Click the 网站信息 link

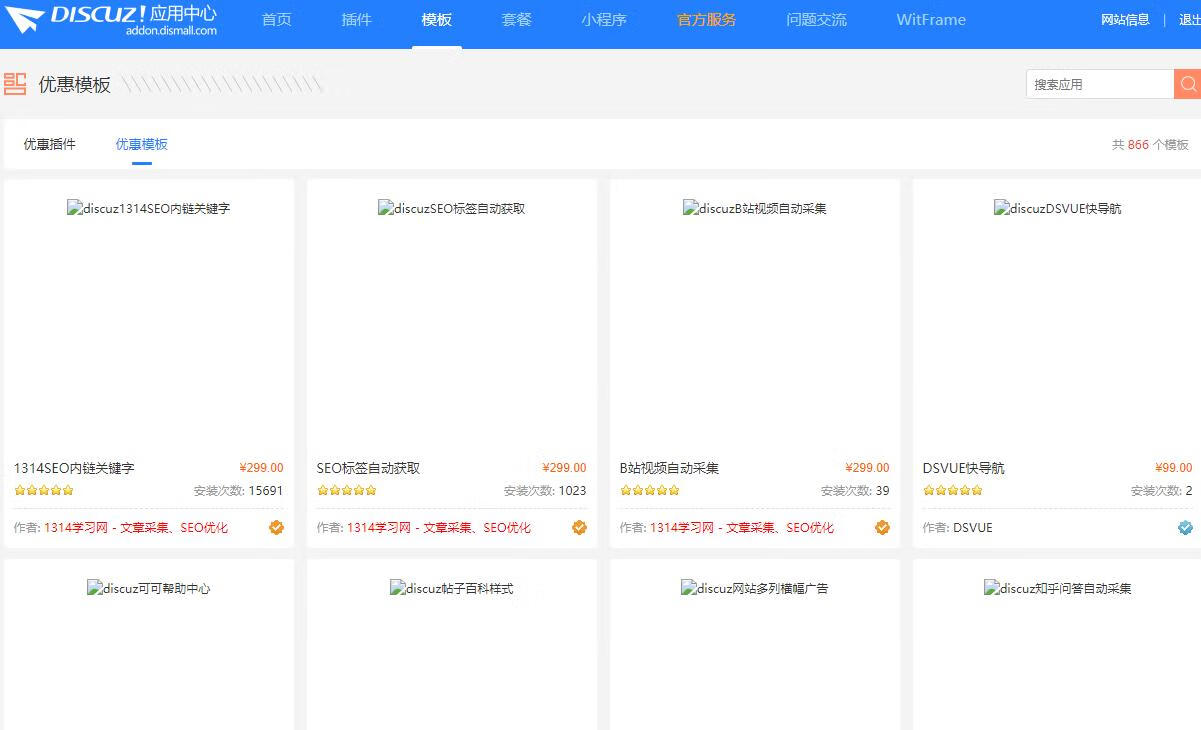[x=1125, y=20]
